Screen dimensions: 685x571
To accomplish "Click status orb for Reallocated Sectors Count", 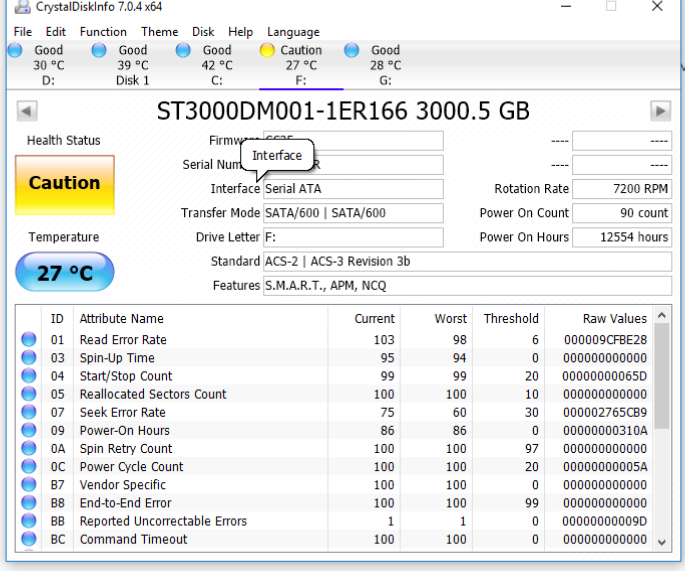I will click(x=29, y=394).
